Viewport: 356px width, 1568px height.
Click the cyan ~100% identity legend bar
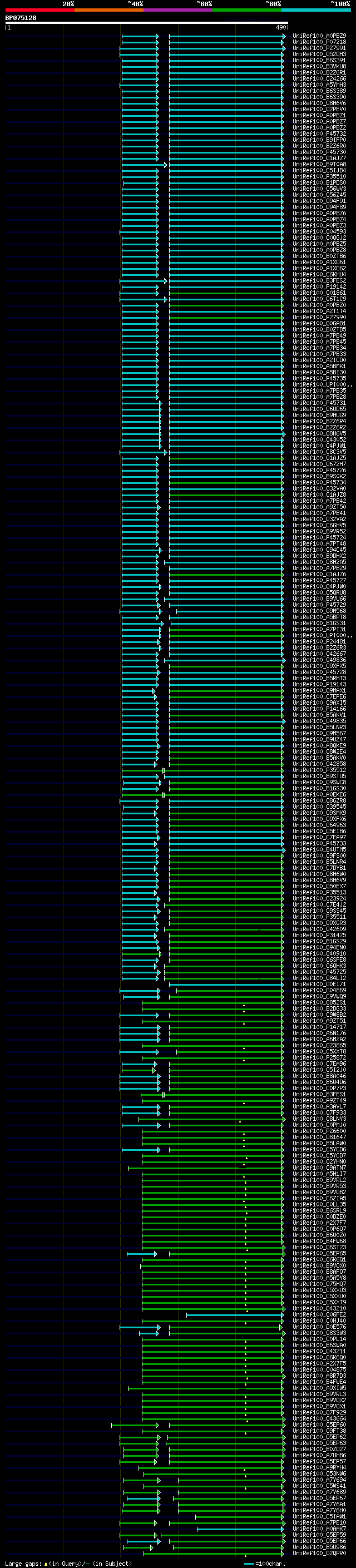(x=316, y=10)
